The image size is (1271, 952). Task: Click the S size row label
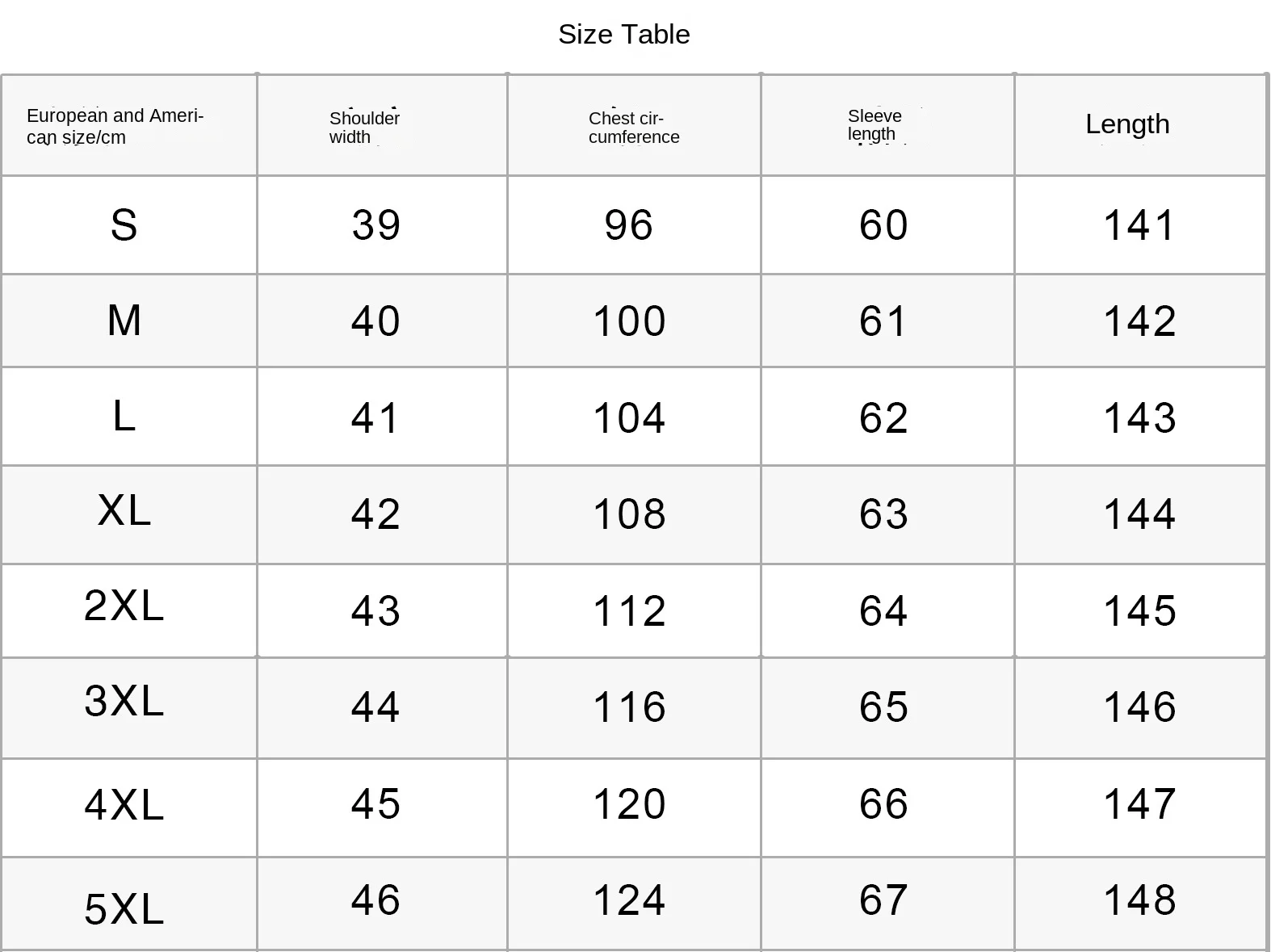tap(124, 225)
